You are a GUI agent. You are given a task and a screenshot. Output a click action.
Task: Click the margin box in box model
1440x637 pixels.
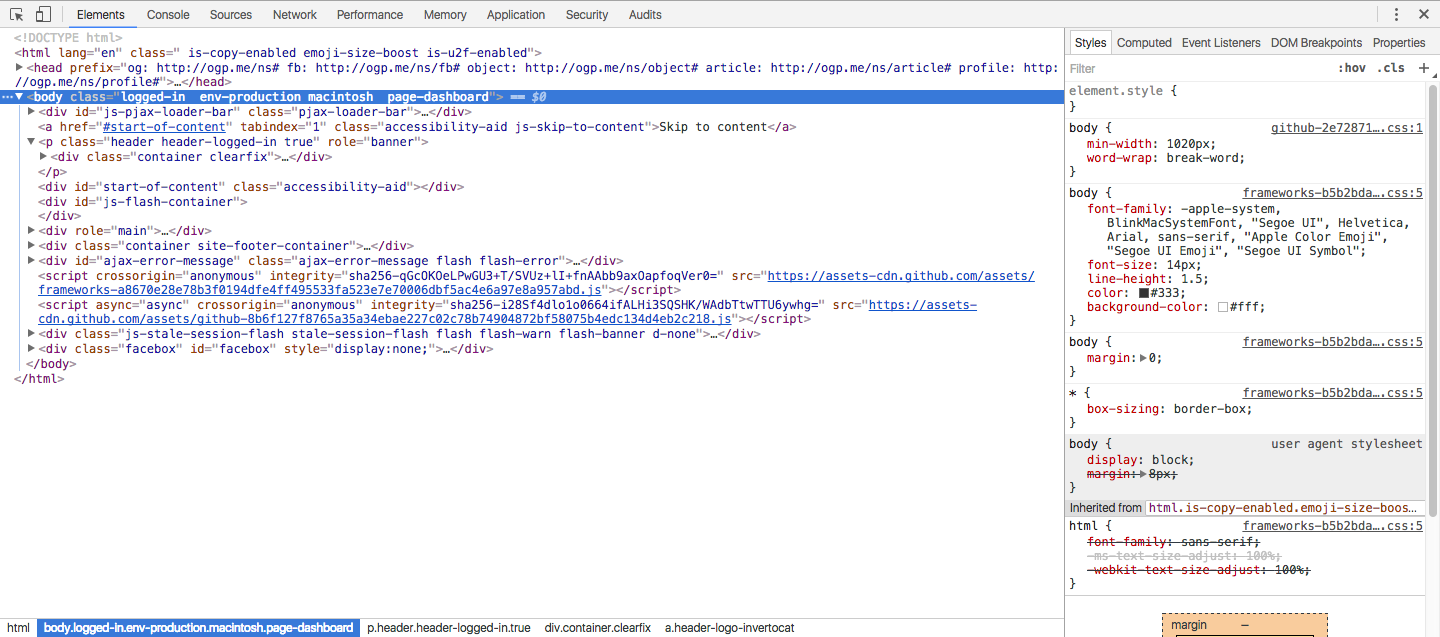1244,625
